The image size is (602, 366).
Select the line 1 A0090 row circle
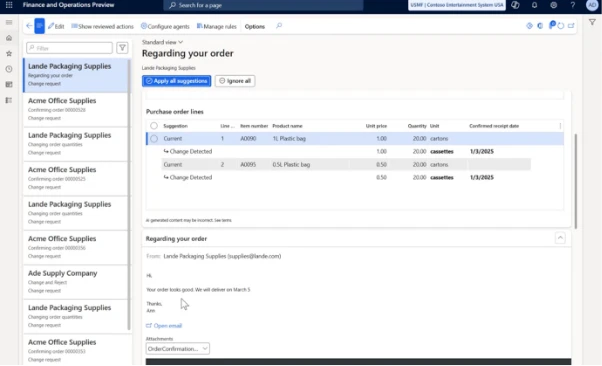[x=154, y=139]
